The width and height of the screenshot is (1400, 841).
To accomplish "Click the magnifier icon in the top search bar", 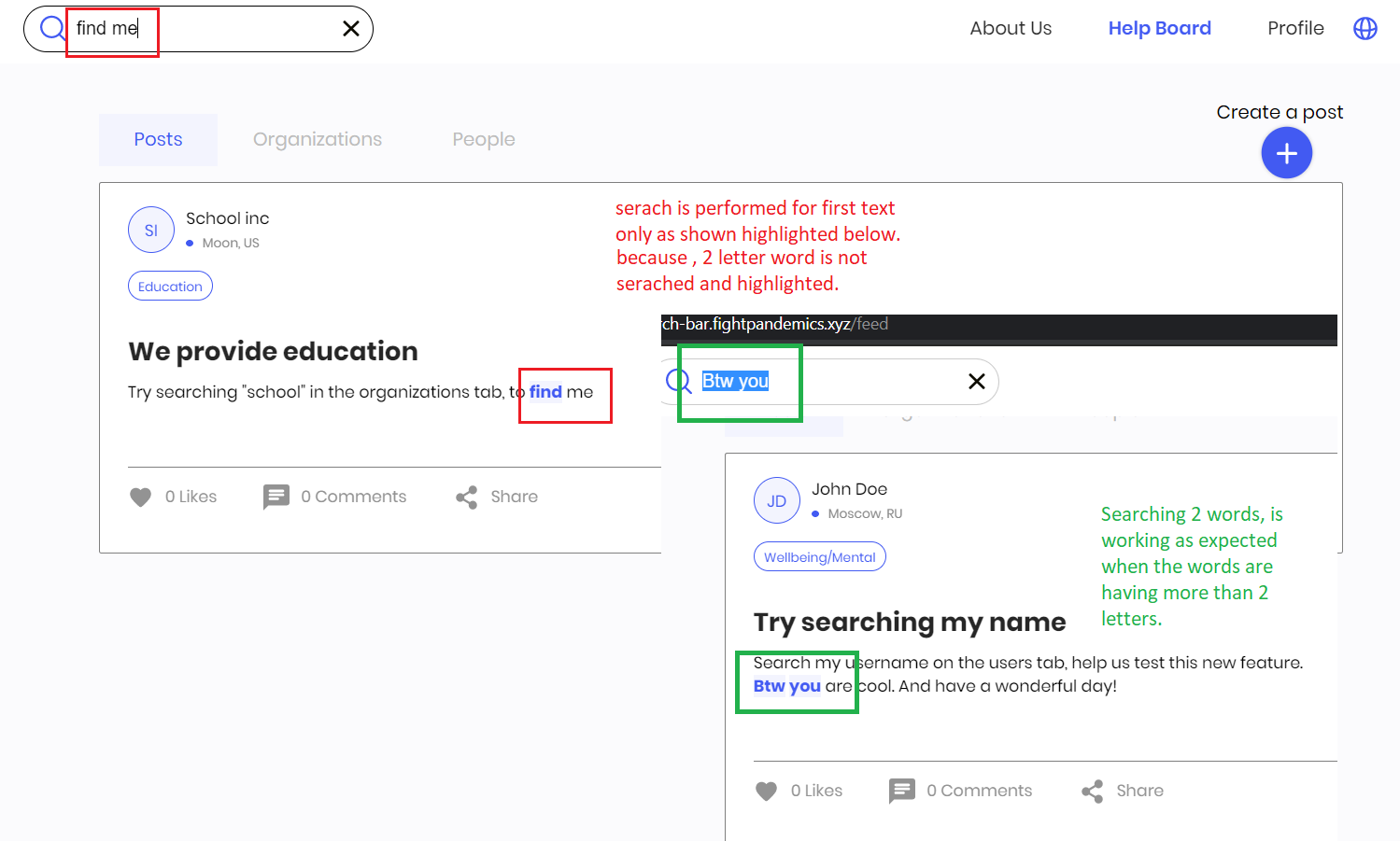I will [52, 29].
